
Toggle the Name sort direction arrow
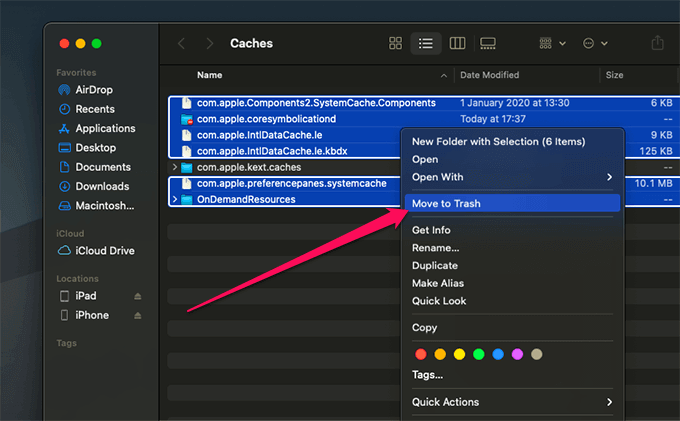click(444, 75)
